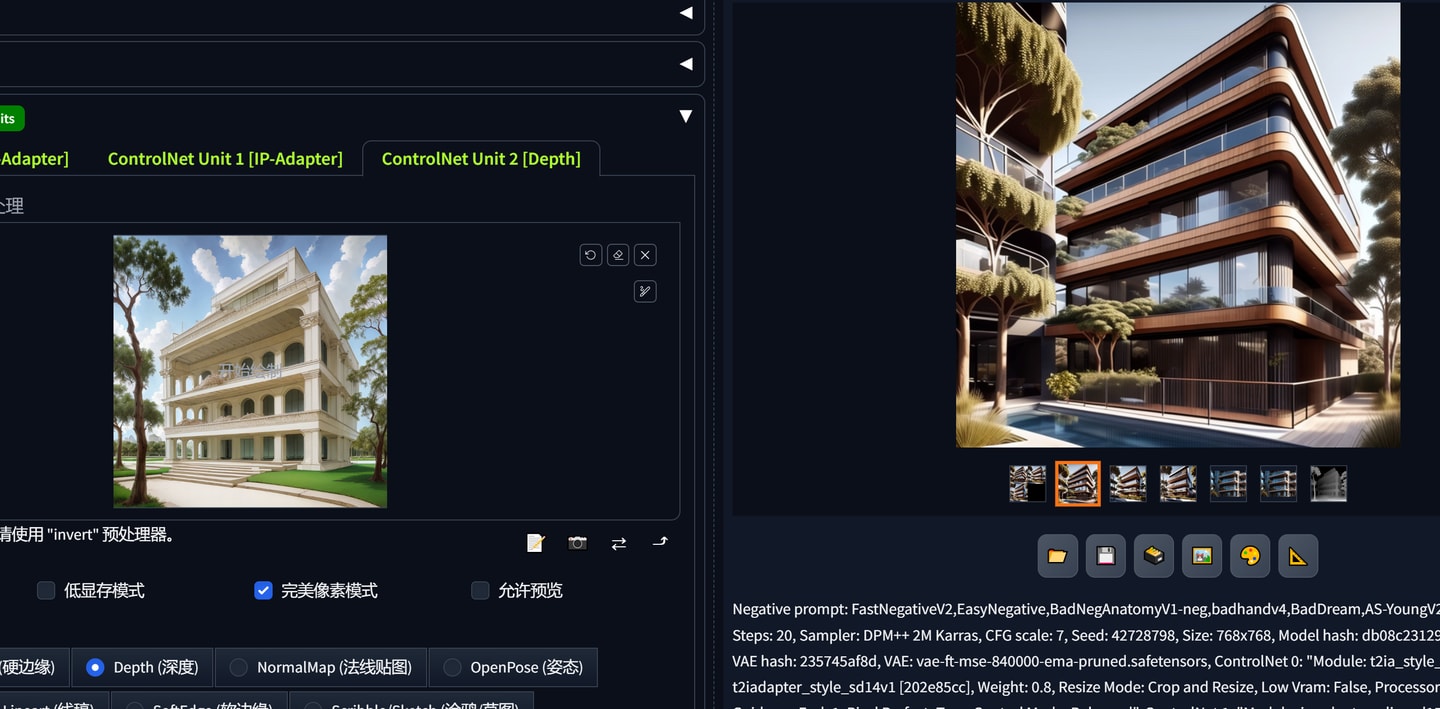
Task: Open the sixth thumbnail in the gallery strip
Action: click(x=1278, y=484)
